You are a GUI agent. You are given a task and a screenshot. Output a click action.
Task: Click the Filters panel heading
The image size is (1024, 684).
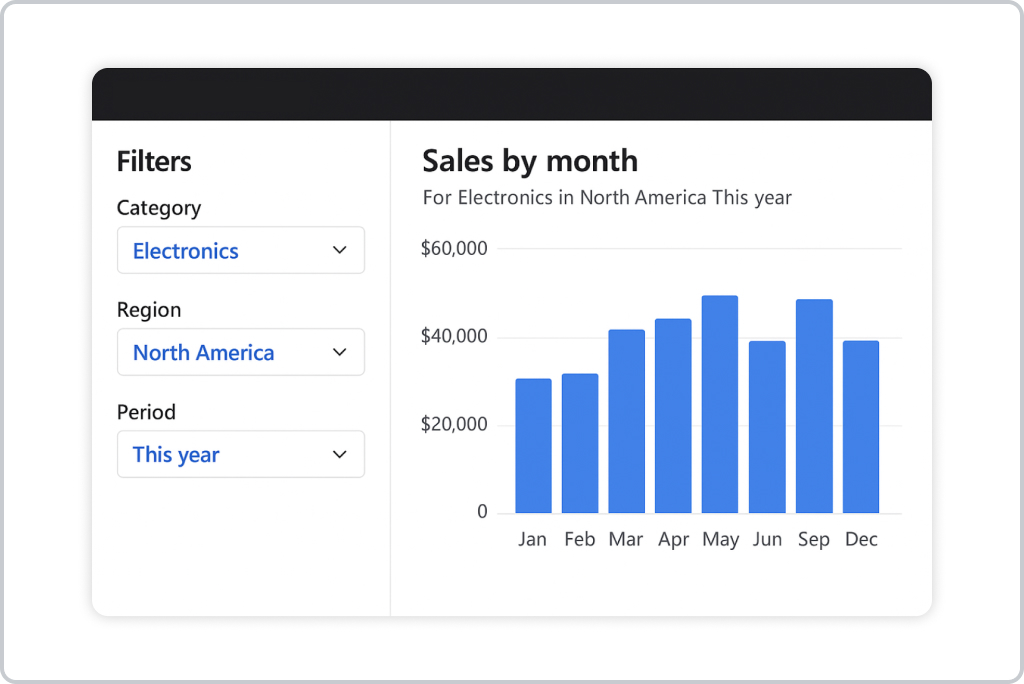point(154,162)
